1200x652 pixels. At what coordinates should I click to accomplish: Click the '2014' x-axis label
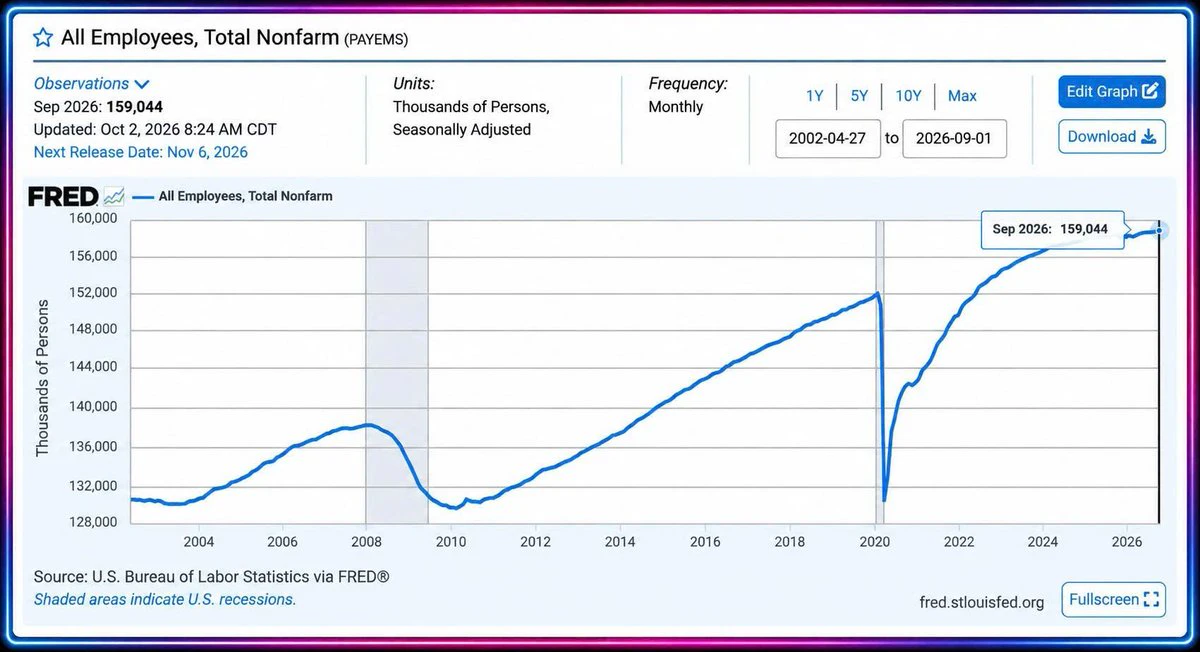point(621,541)
